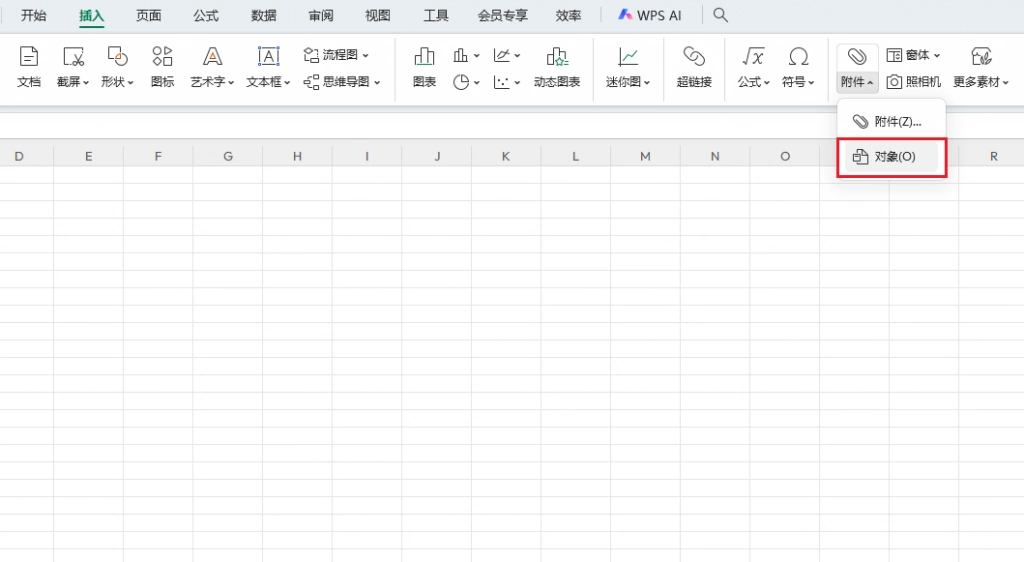Open the 窗体 form controls
This screenshot has height=562, width=1024.
pyautogui.click(x=913, y=55)
